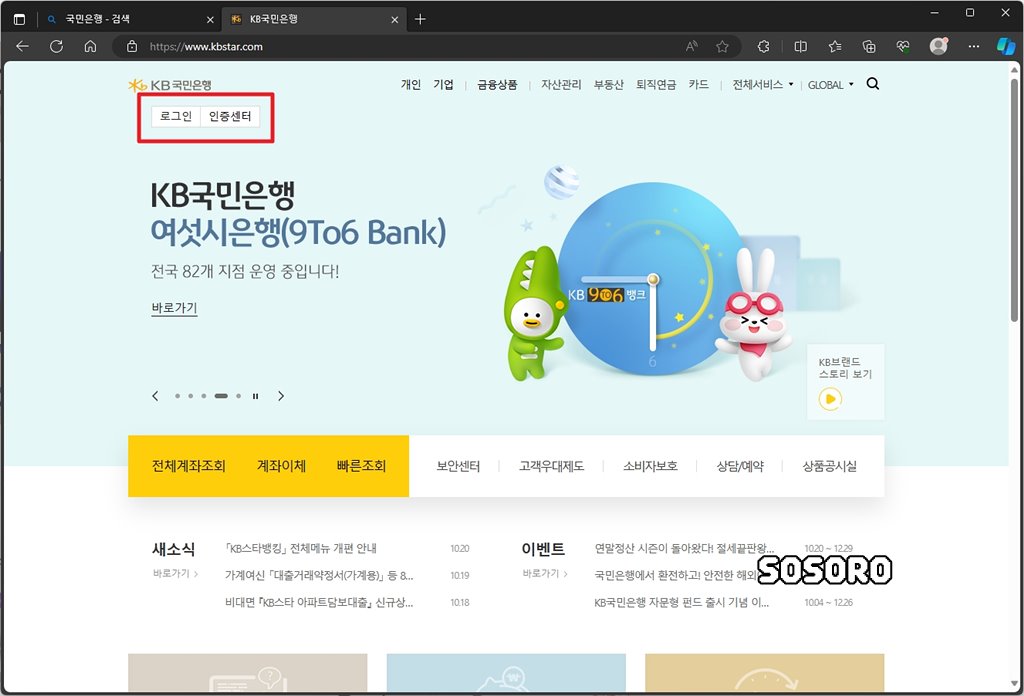Select the first banner slide dot
1024x696 pixels.
click(177, 396)
